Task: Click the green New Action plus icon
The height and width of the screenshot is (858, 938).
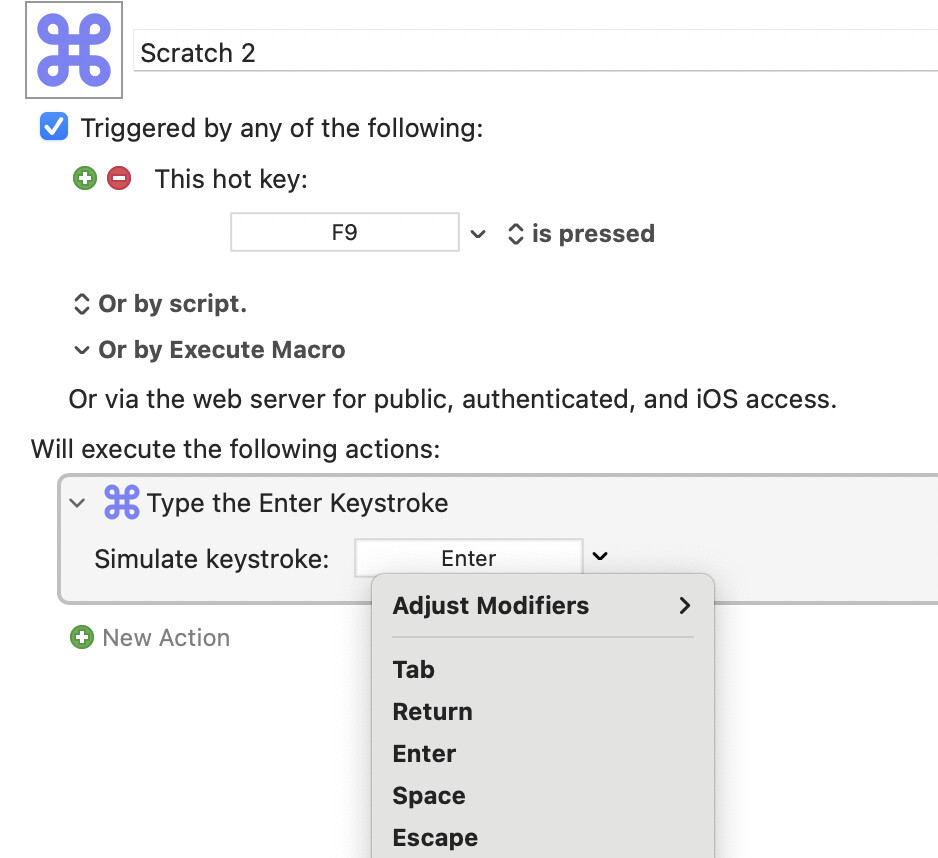Action: 82,638
